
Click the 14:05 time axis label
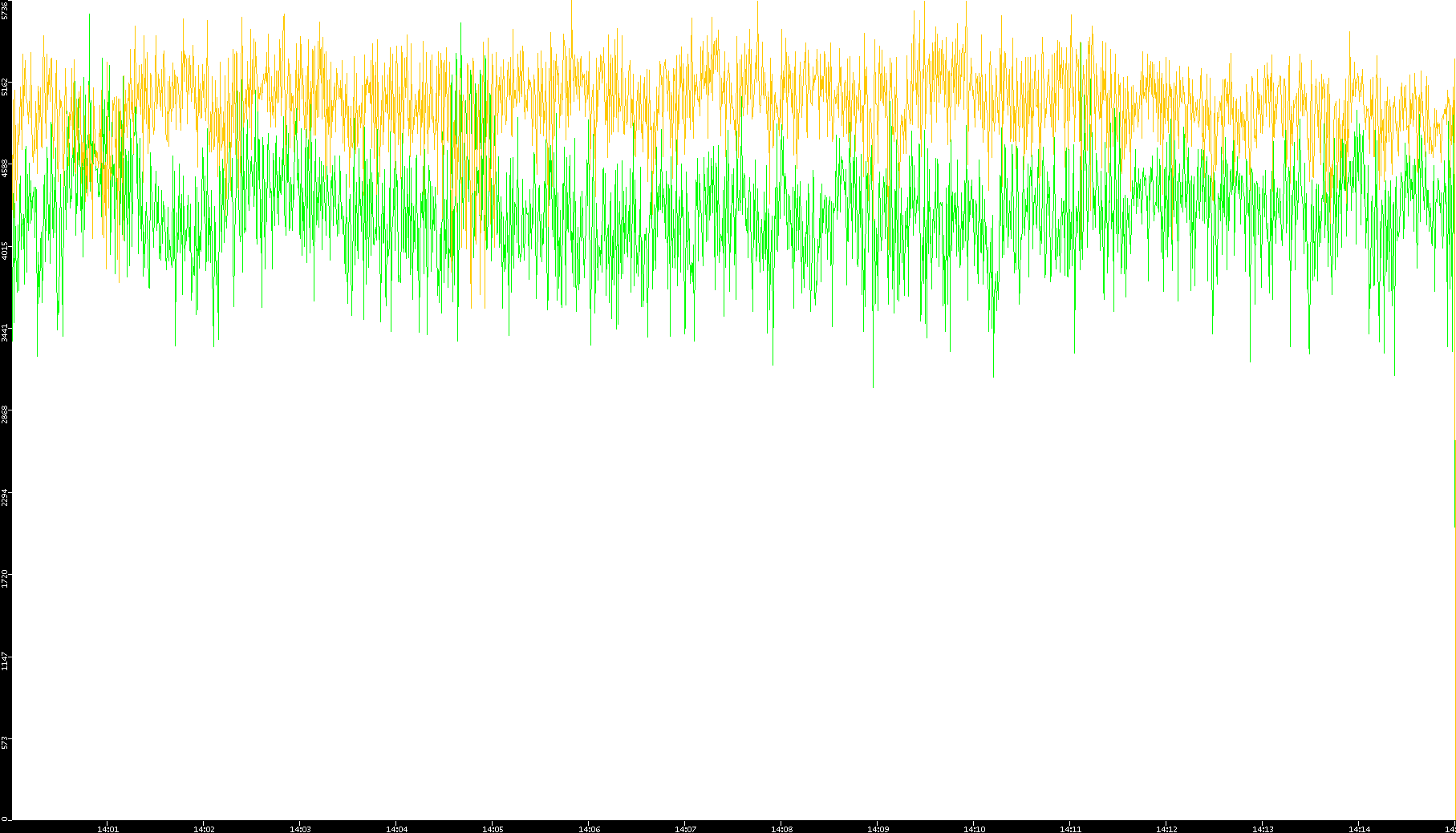pyautogui.click(x=493, y=828)
